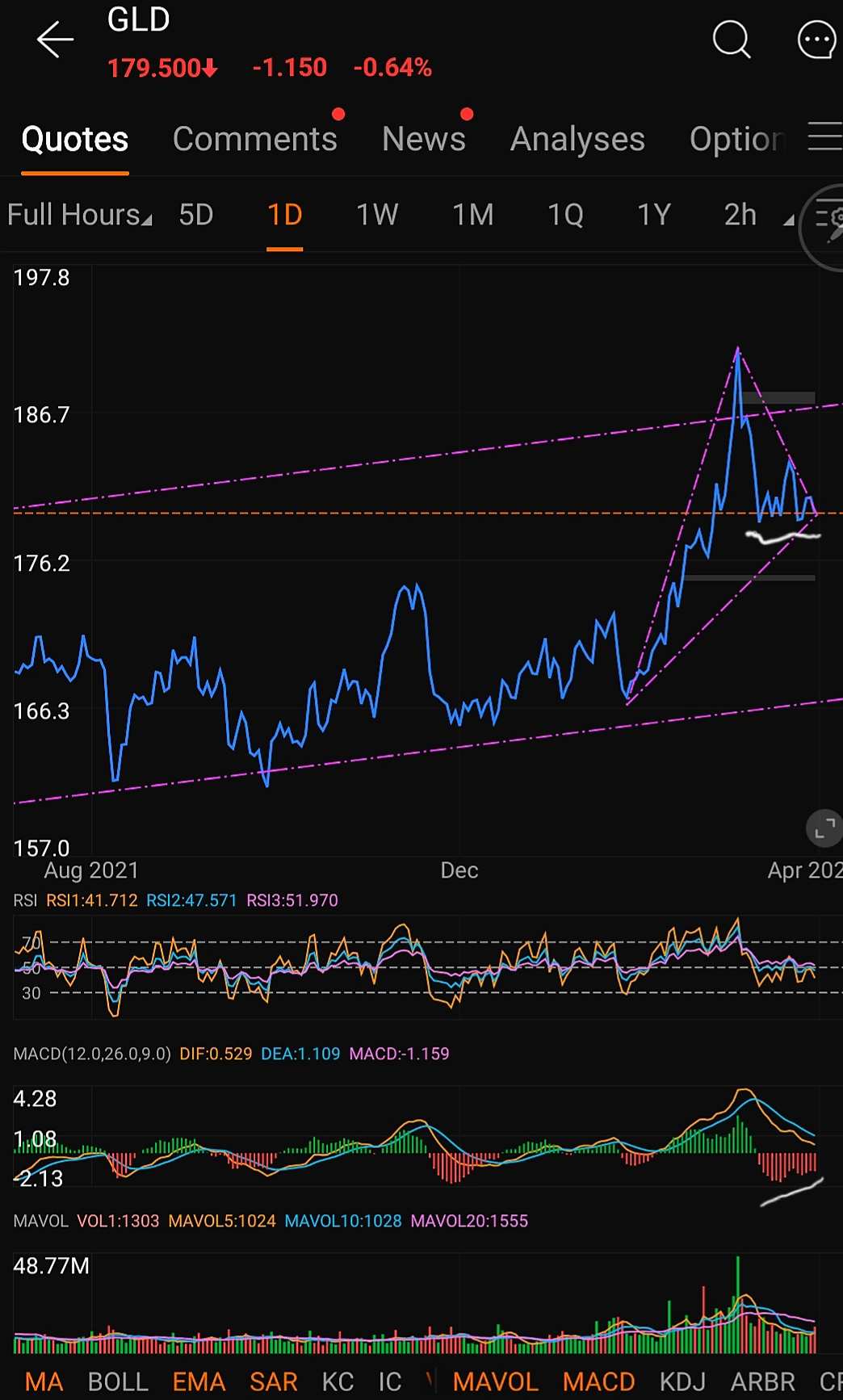Toggle the MA indicator
Screen dimensions: 843x1400
pyautogui.click(x=44, y=1381)
